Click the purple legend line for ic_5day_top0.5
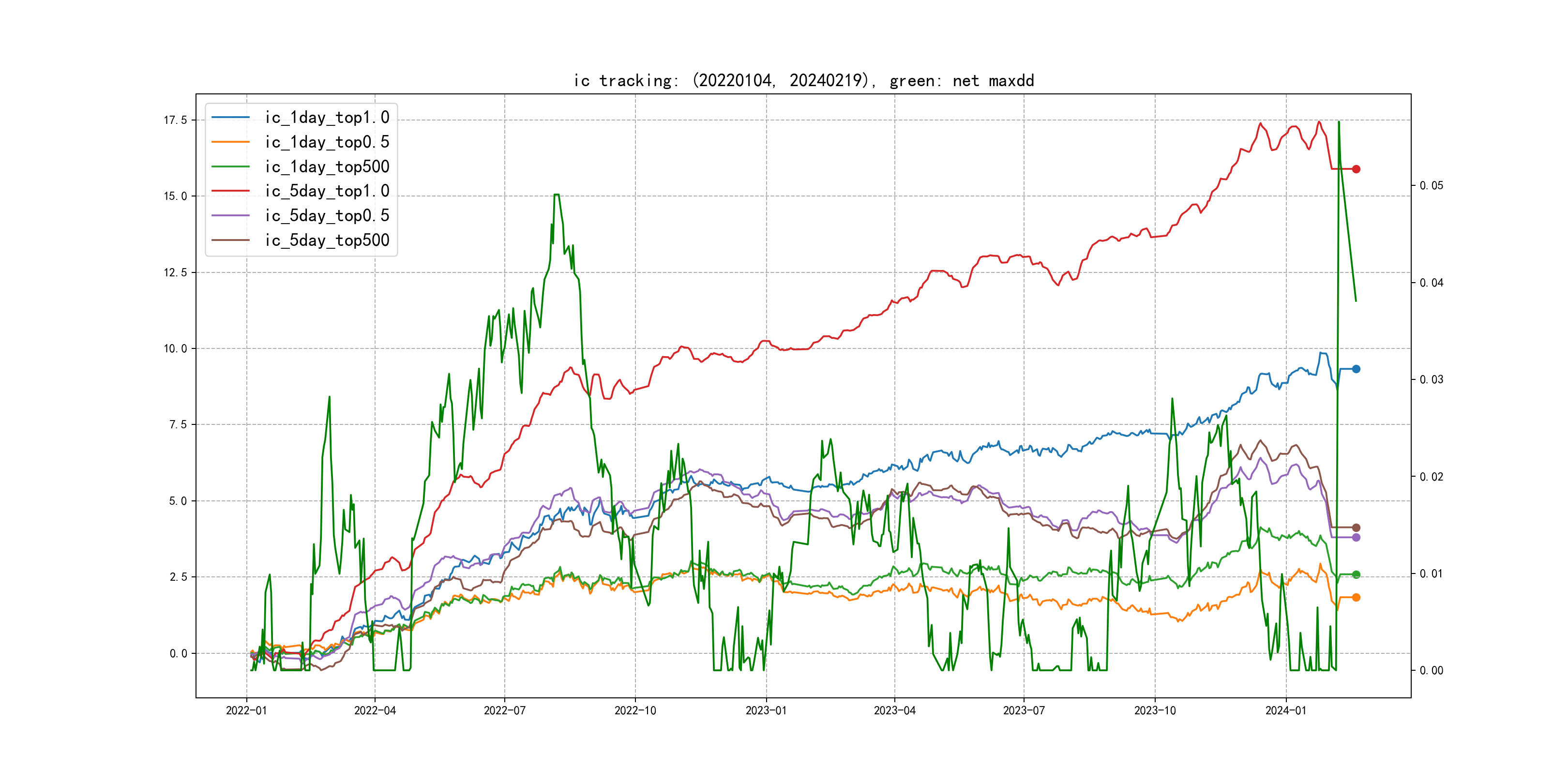The image size is (1568, 784). (230, 215)
